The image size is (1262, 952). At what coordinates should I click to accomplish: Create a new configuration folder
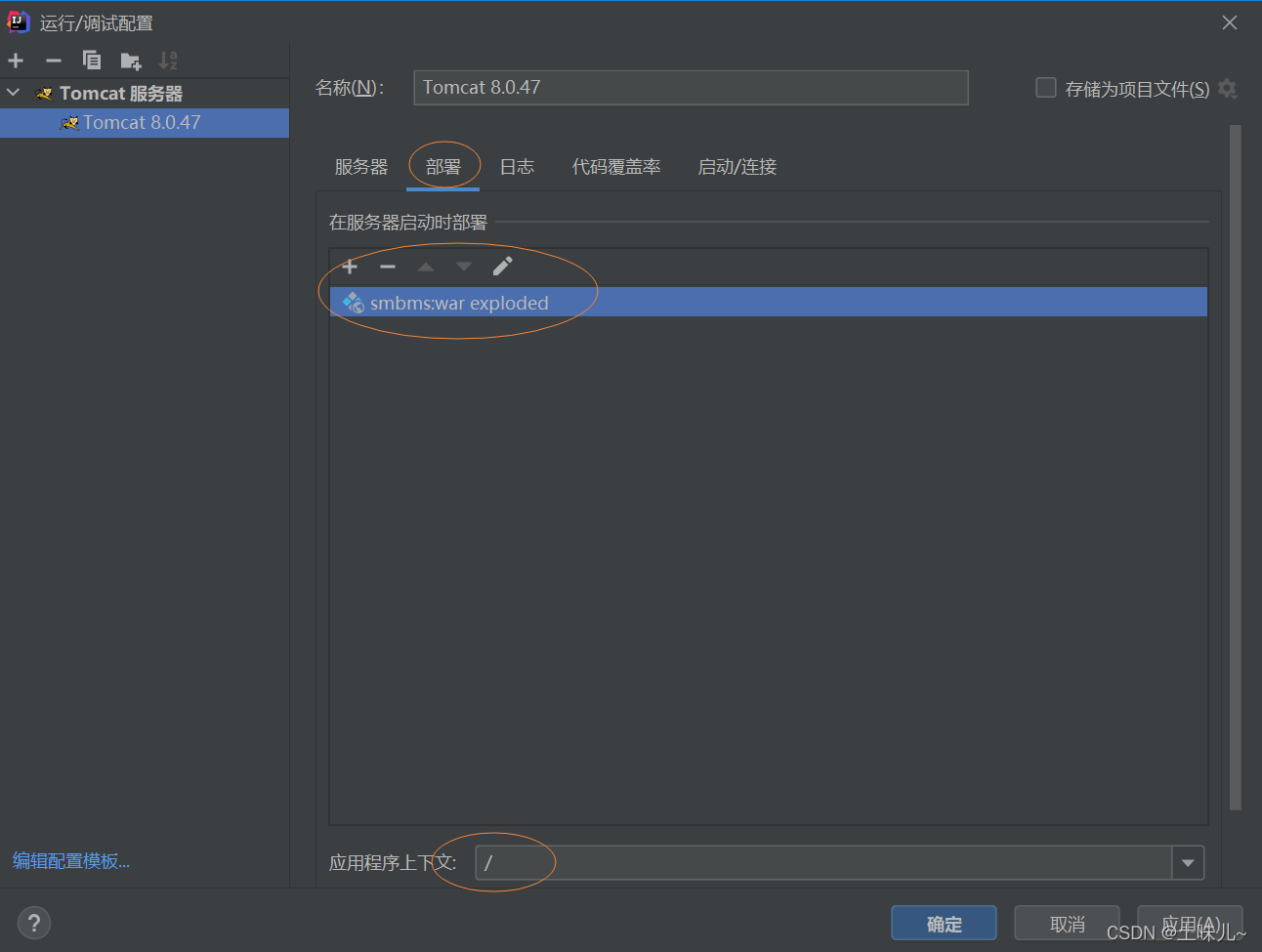tap(131, 62)
